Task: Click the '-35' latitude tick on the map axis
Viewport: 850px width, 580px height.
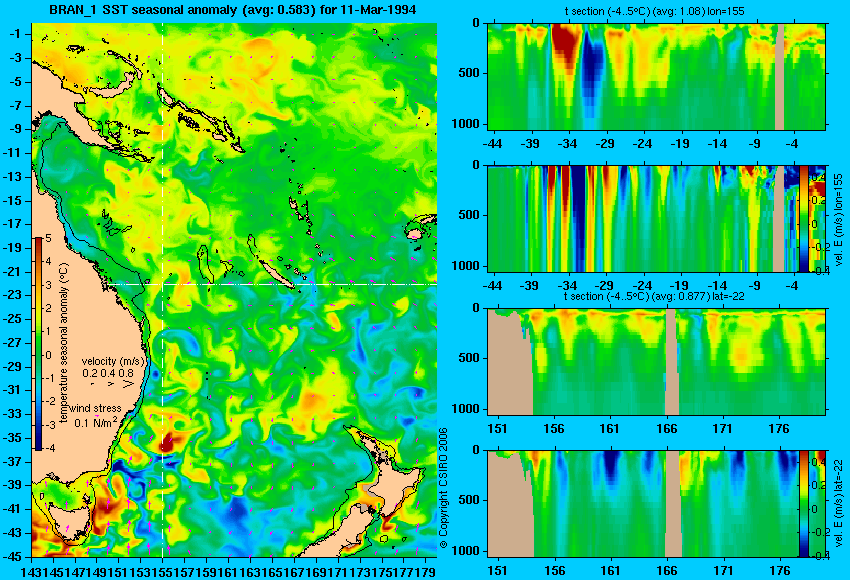Action: (14, 438)
